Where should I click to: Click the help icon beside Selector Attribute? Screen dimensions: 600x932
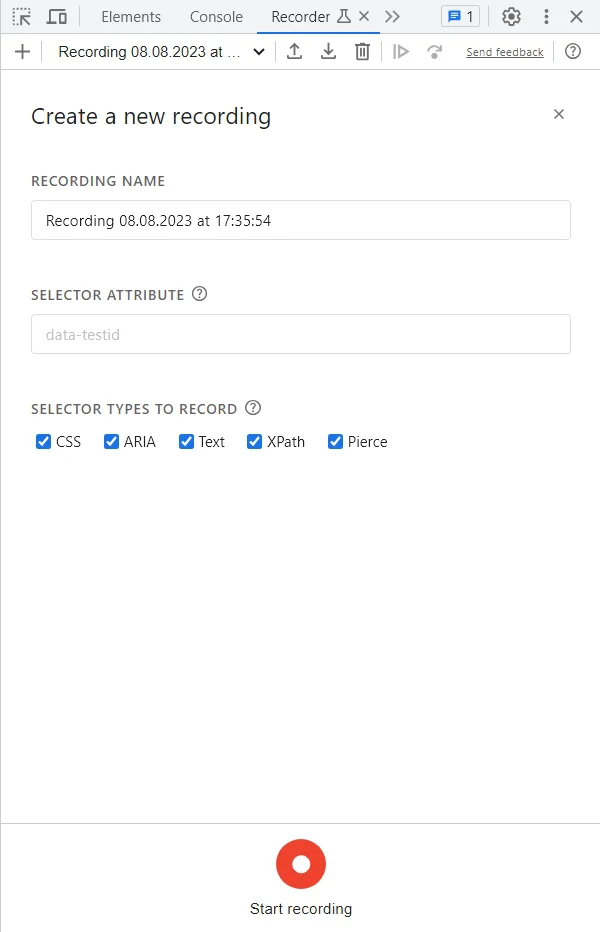point(199,294)
